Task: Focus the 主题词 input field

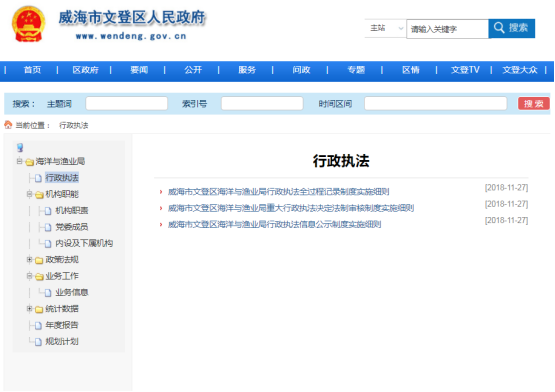Action: coord(127,104)
